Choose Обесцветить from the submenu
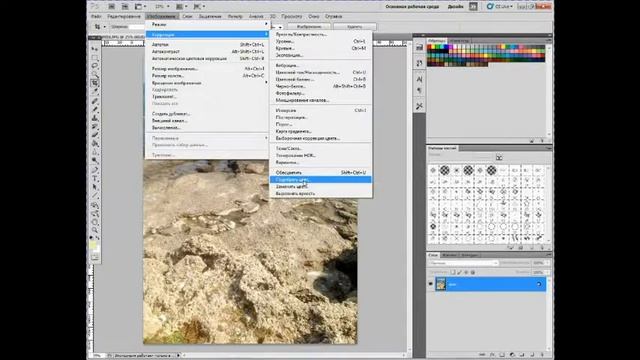This screenshot has width=640, height=360. (x=320, y=173)
